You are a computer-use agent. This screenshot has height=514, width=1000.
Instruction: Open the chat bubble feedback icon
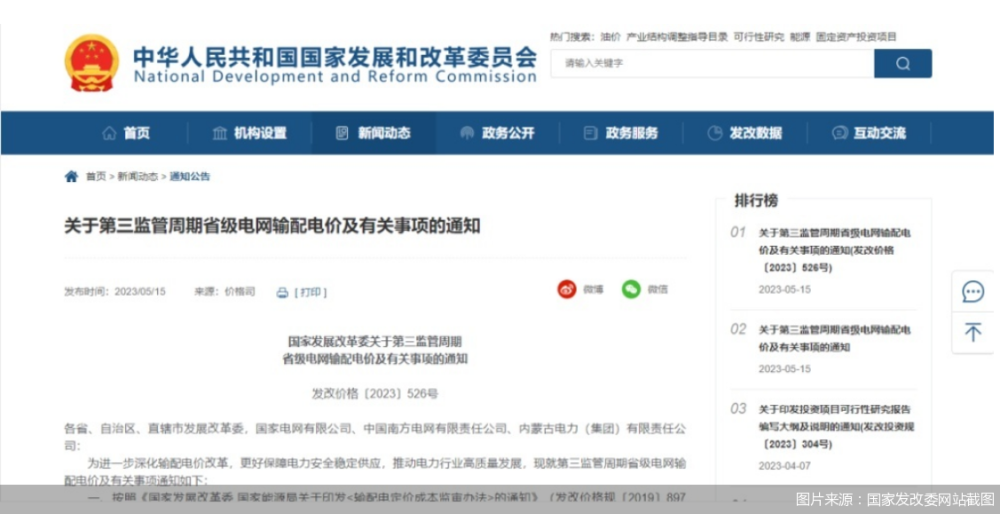(x=973, y=292)
